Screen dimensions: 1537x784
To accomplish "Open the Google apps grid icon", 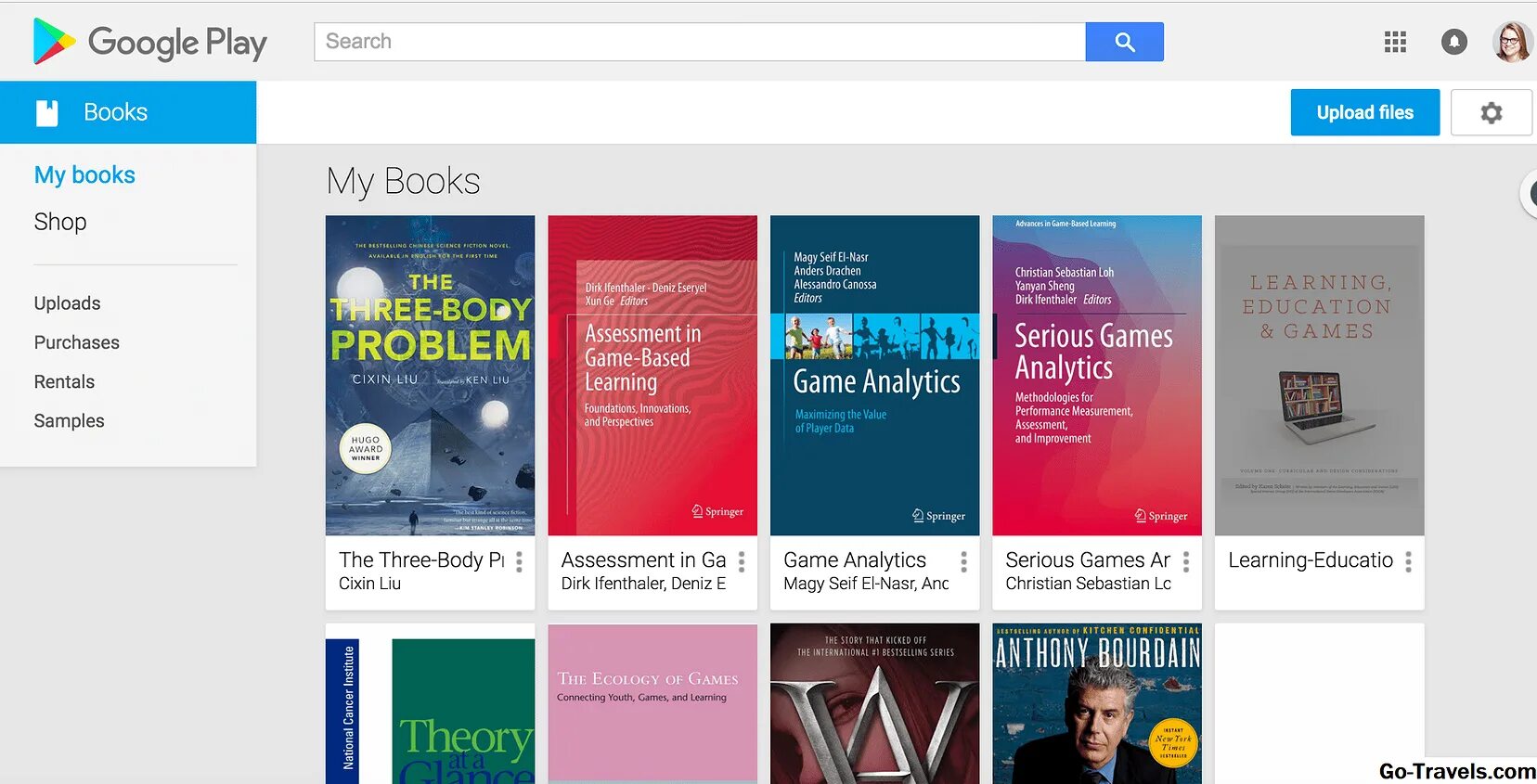I will (x=1395, y=42).
